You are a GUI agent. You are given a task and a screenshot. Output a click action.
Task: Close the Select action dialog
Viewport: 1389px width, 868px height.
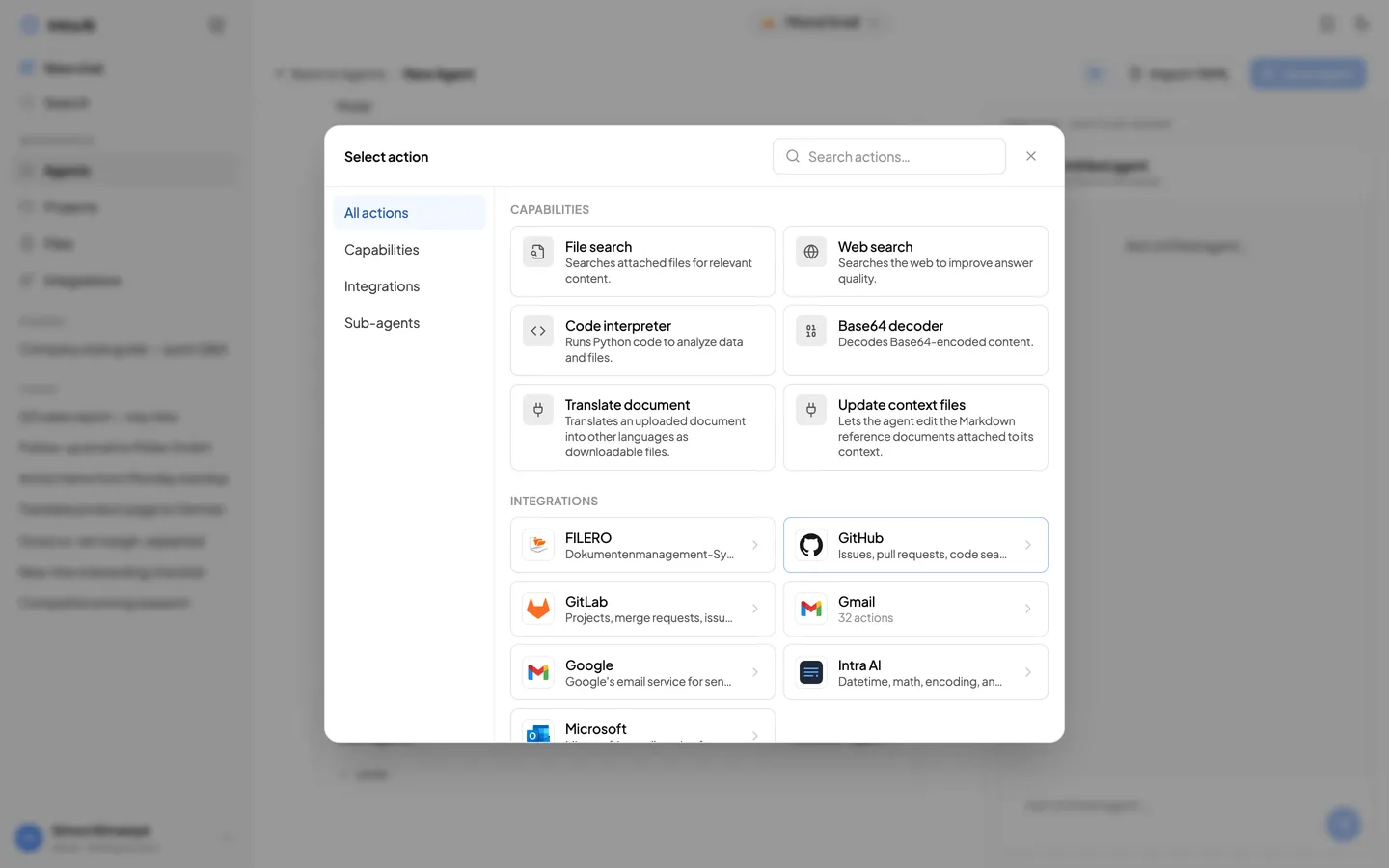tap(1031, 156)
